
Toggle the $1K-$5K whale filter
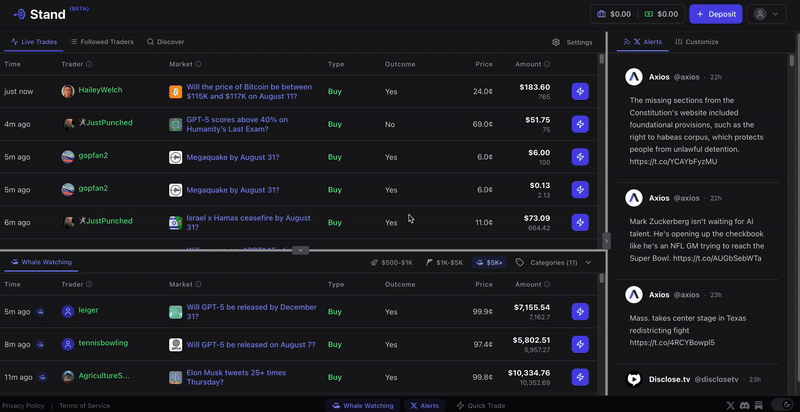[x=444, y=263]
